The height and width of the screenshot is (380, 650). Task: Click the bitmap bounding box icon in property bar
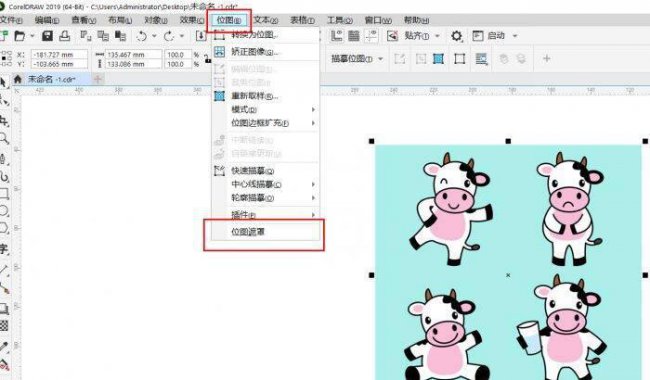tap(459, 59)
